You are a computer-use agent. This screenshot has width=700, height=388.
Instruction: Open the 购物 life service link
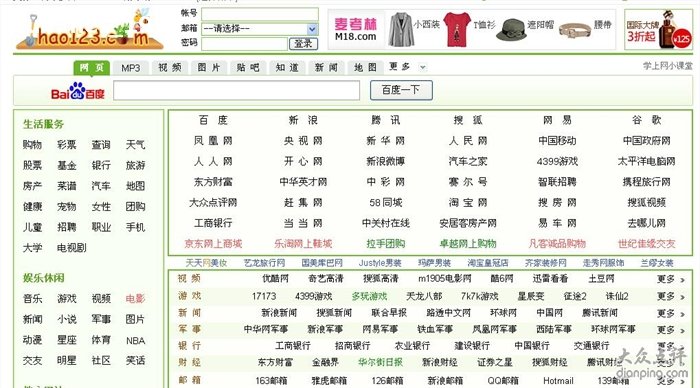(32, 145)
